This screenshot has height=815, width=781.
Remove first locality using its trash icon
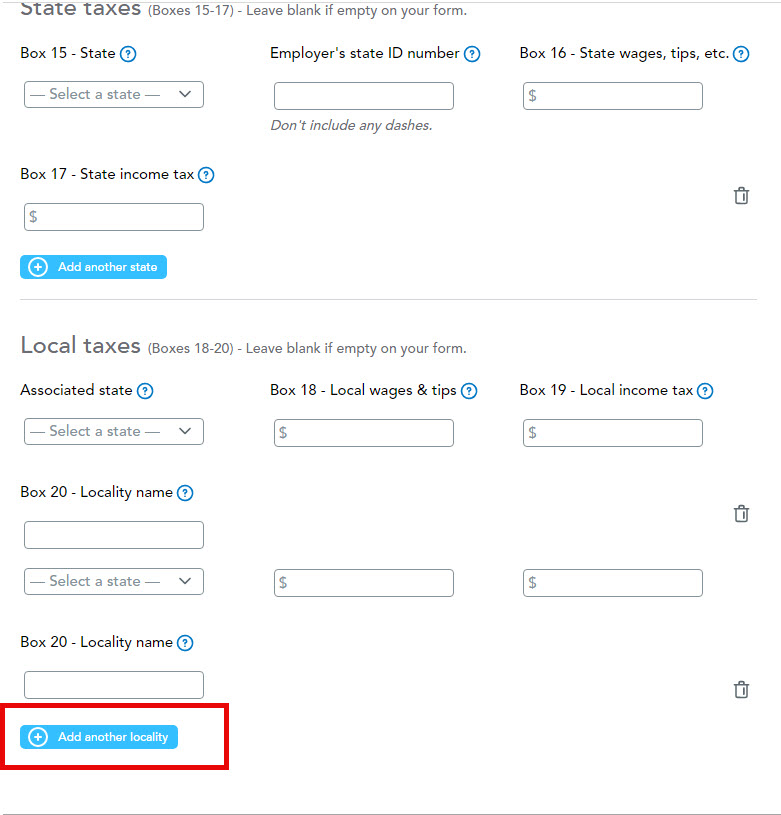[741, 514]
